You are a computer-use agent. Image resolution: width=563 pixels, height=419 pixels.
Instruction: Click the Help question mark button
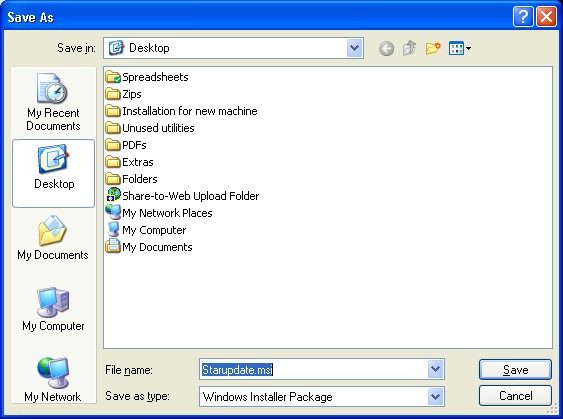(523, 17)
